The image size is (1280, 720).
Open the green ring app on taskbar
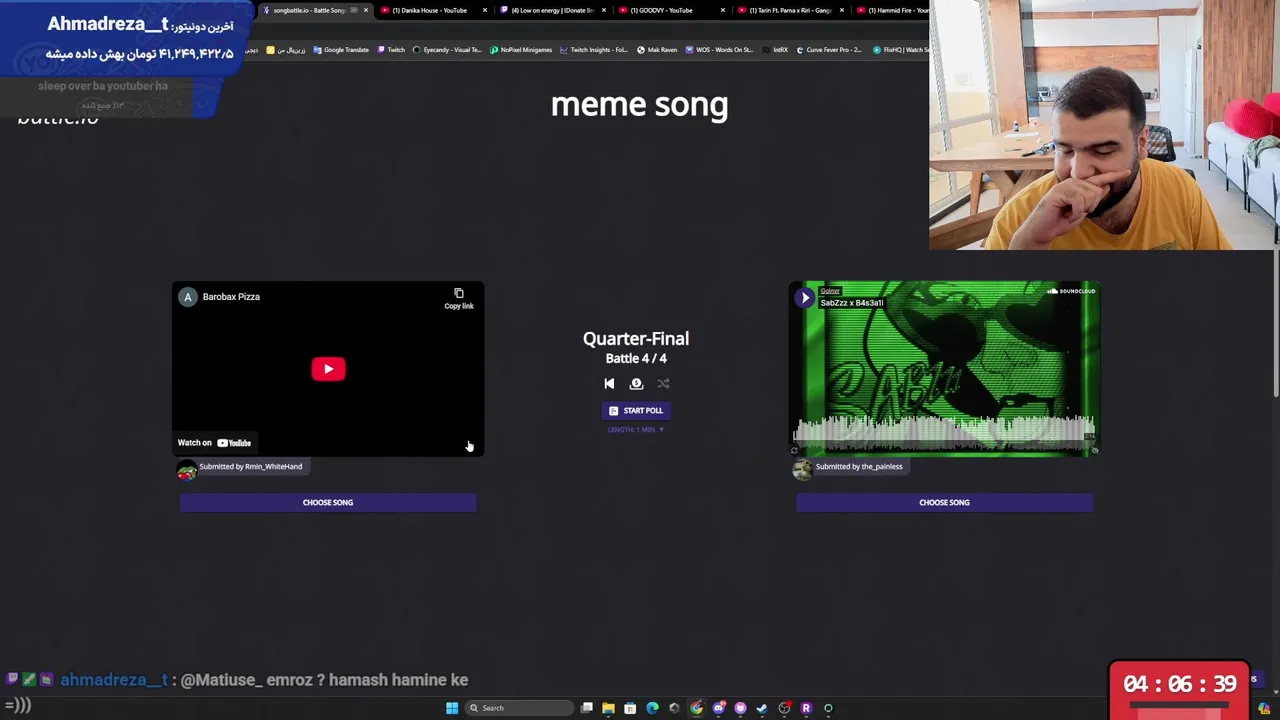828,708
